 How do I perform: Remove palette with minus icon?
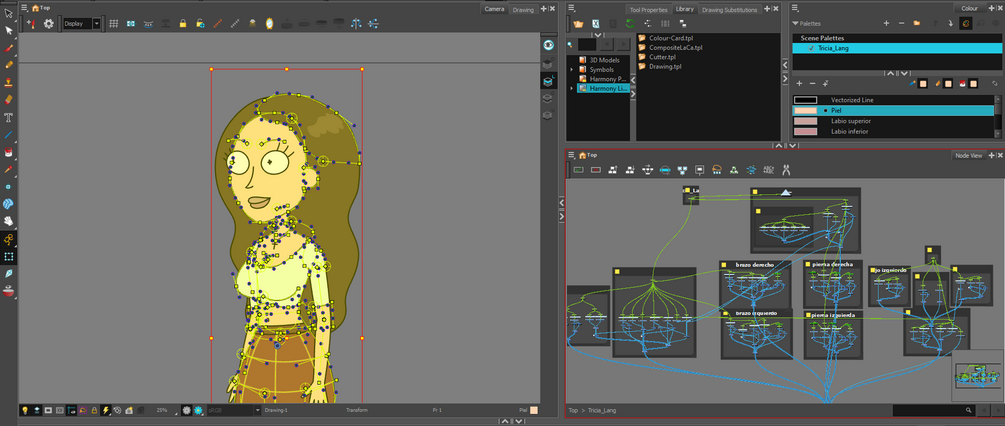click(902, 23)
